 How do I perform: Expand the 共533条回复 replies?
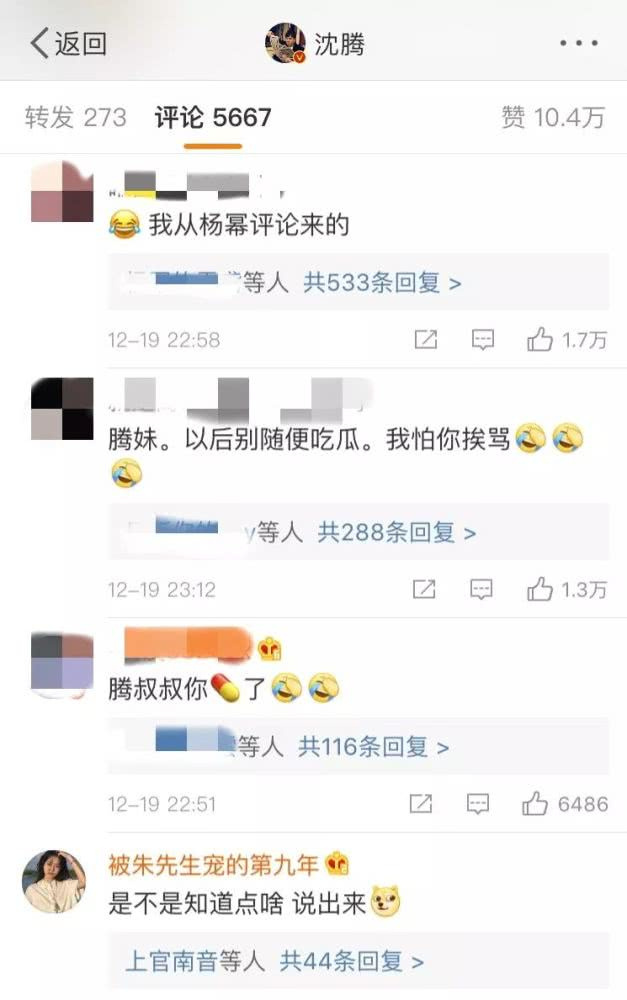point(381,283)
